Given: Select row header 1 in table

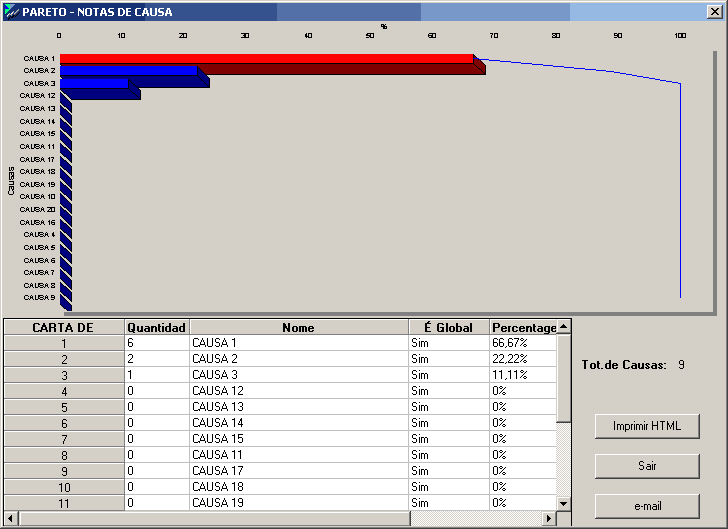Looking at the screenshot, I should click(64, 343).
